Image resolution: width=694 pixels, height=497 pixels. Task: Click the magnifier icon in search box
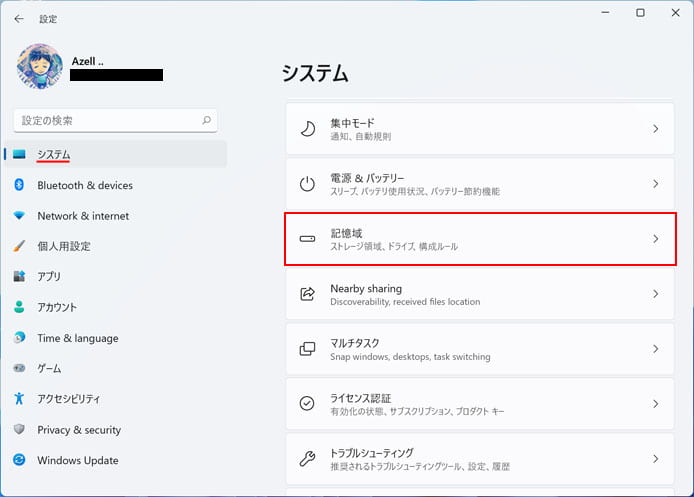[x=206, y=120]
